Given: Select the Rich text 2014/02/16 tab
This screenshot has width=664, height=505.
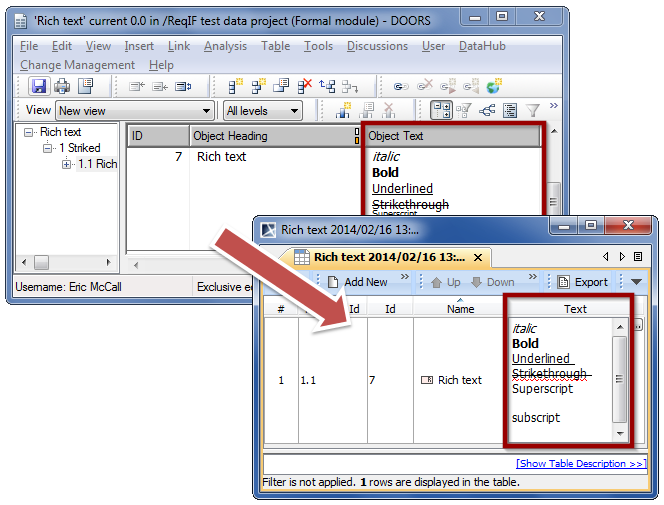Looking at the screenshot, I should coord(389,257).
